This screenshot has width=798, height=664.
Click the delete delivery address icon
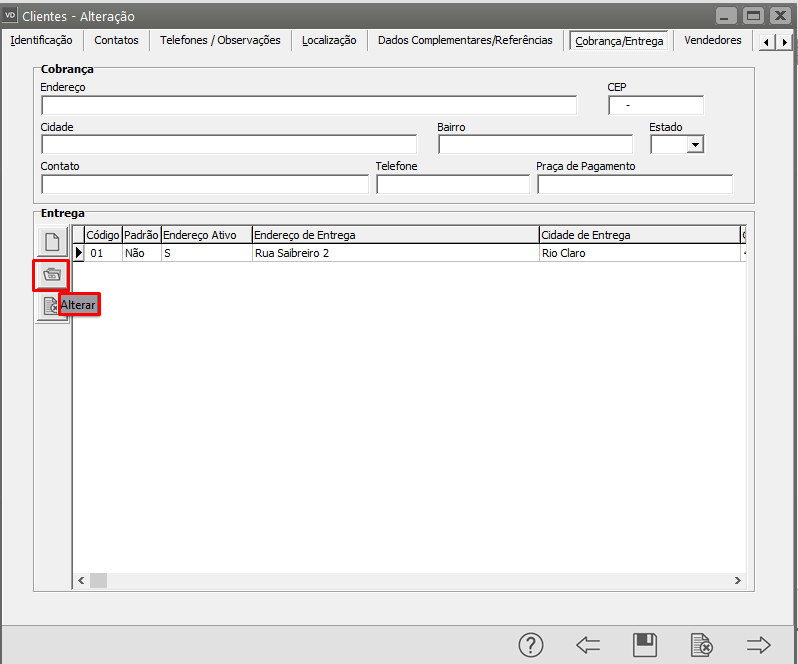pyautogui.click(x=52, y=307)
